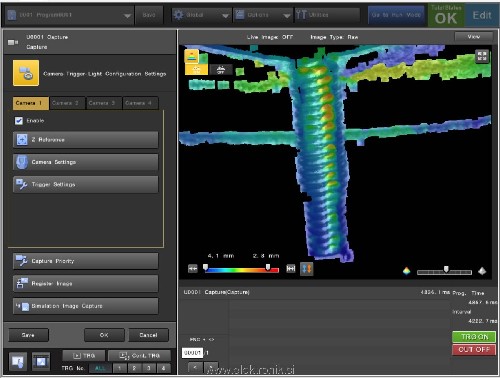This screenshot has width=500, height=378.
Task: Expand the program selection dropdown
Action: pyautogui.click(x=127, y=16)
